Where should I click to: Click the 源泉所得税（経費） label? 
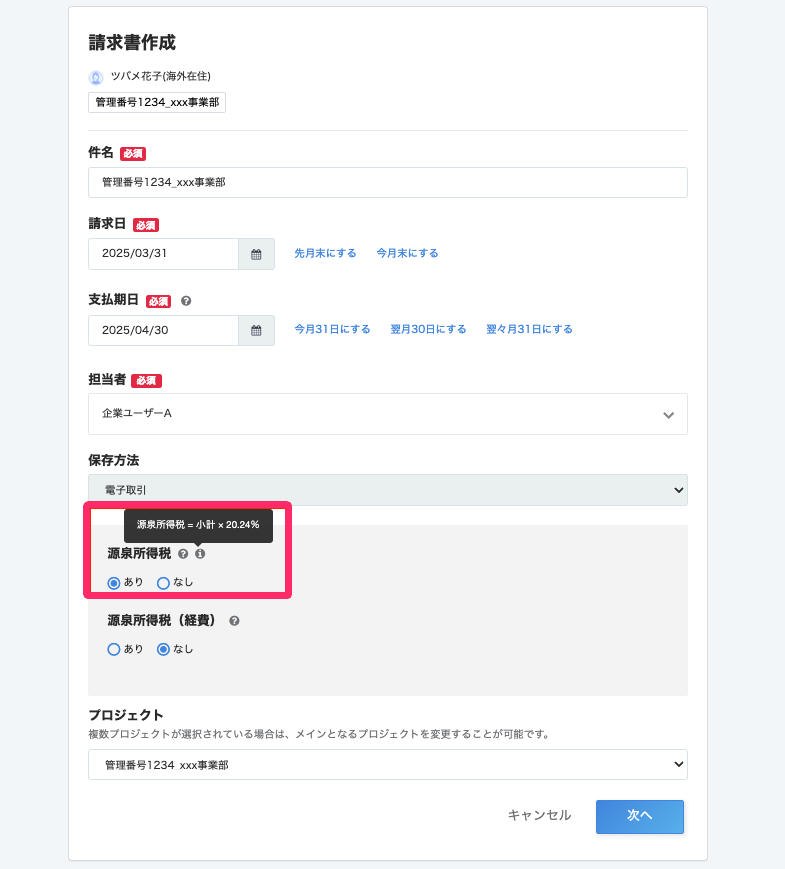(161, 621)
